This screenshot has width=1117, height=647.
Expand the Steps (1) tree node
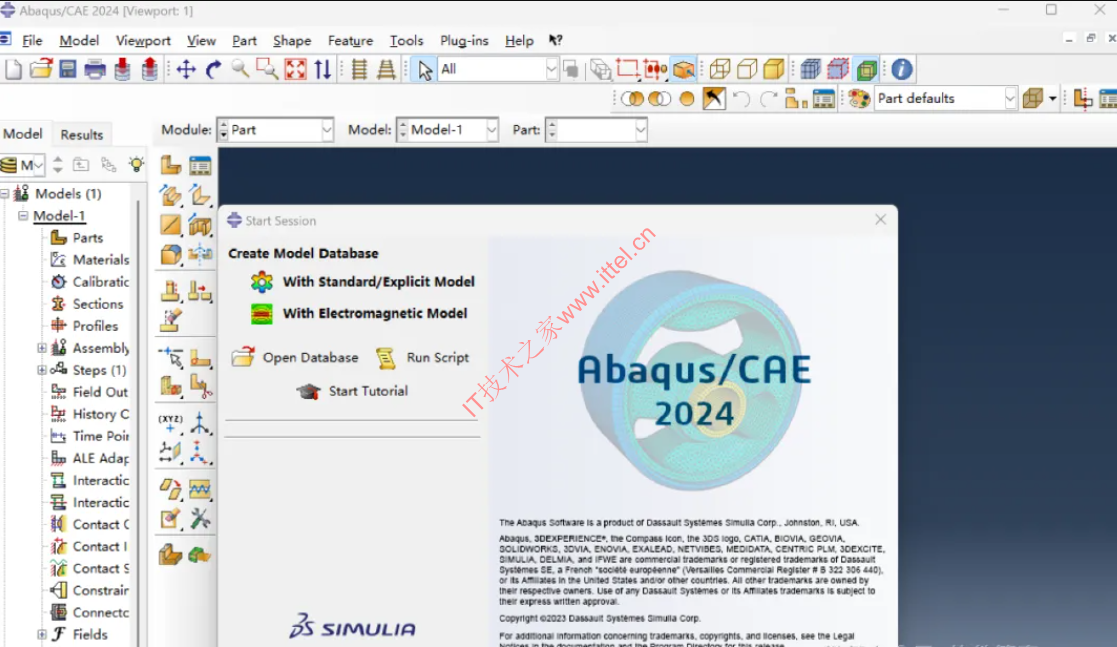pos(41,370)
